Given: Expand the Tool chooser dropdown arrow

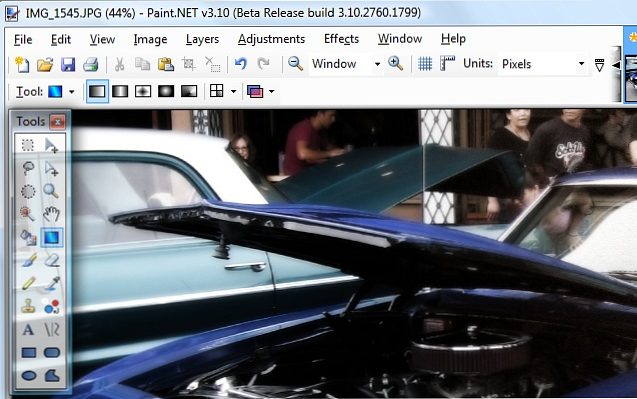Looking at the screenshot, I should (72, 92).
